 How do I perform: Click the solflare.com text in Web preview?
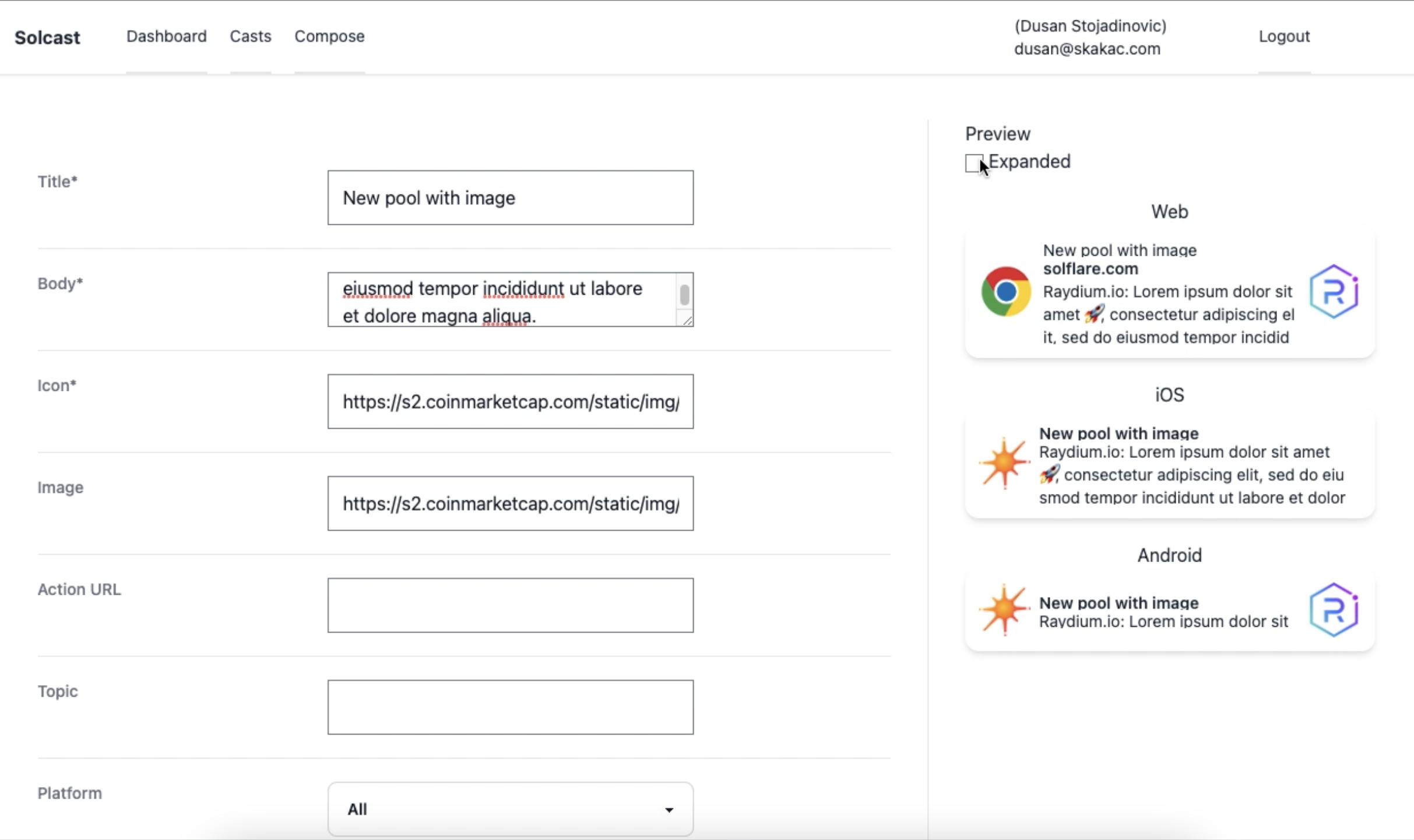click(1091, 269)
